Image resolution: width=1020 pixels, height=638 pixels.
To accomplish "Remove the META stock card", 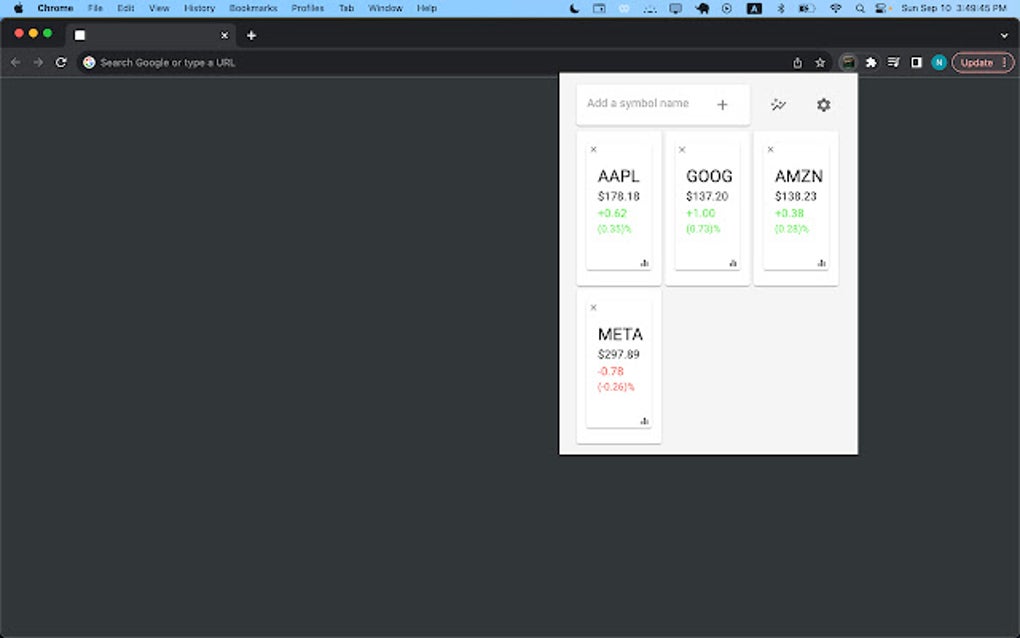I will [593, 308].
